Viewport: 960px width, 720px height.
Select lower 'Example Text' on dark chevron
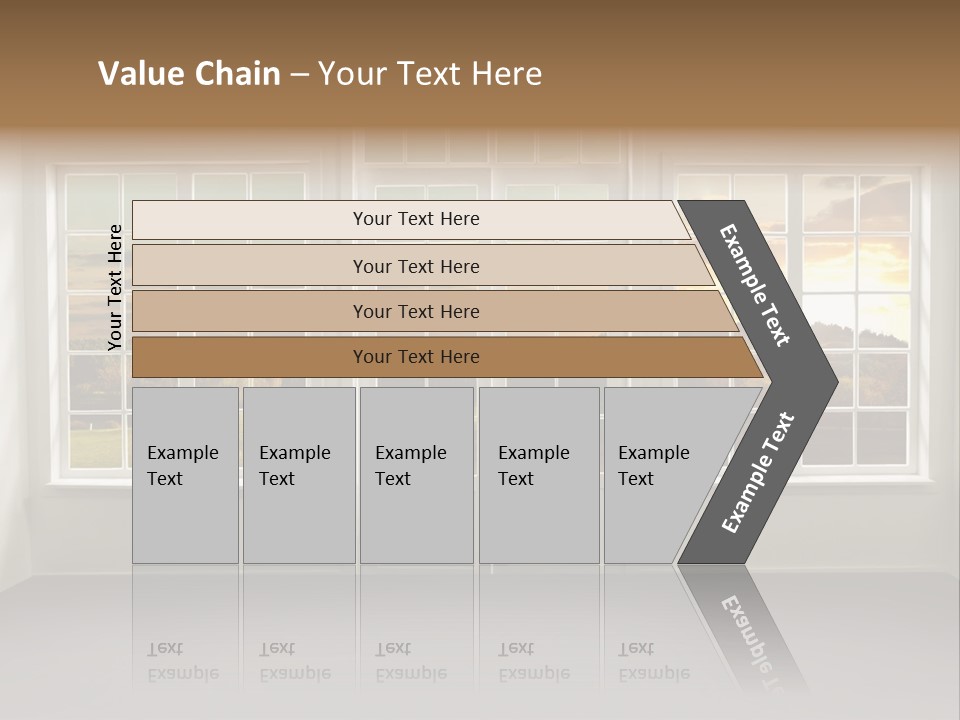tap(758, 472)
